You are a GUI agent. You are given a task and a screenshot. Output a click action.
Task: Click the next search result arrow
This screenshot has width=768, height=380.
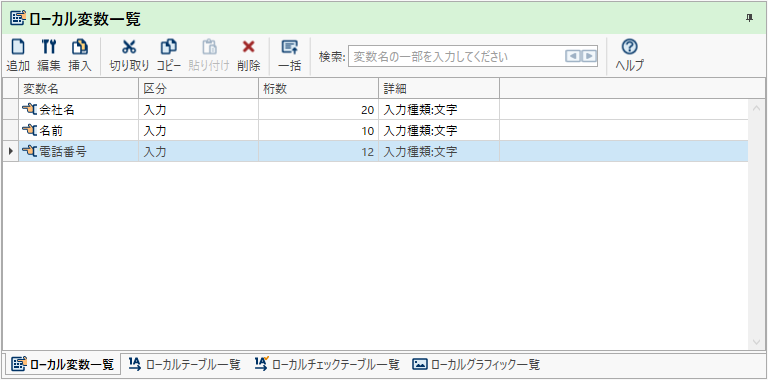pyautogui.click(x=588, y=56)
